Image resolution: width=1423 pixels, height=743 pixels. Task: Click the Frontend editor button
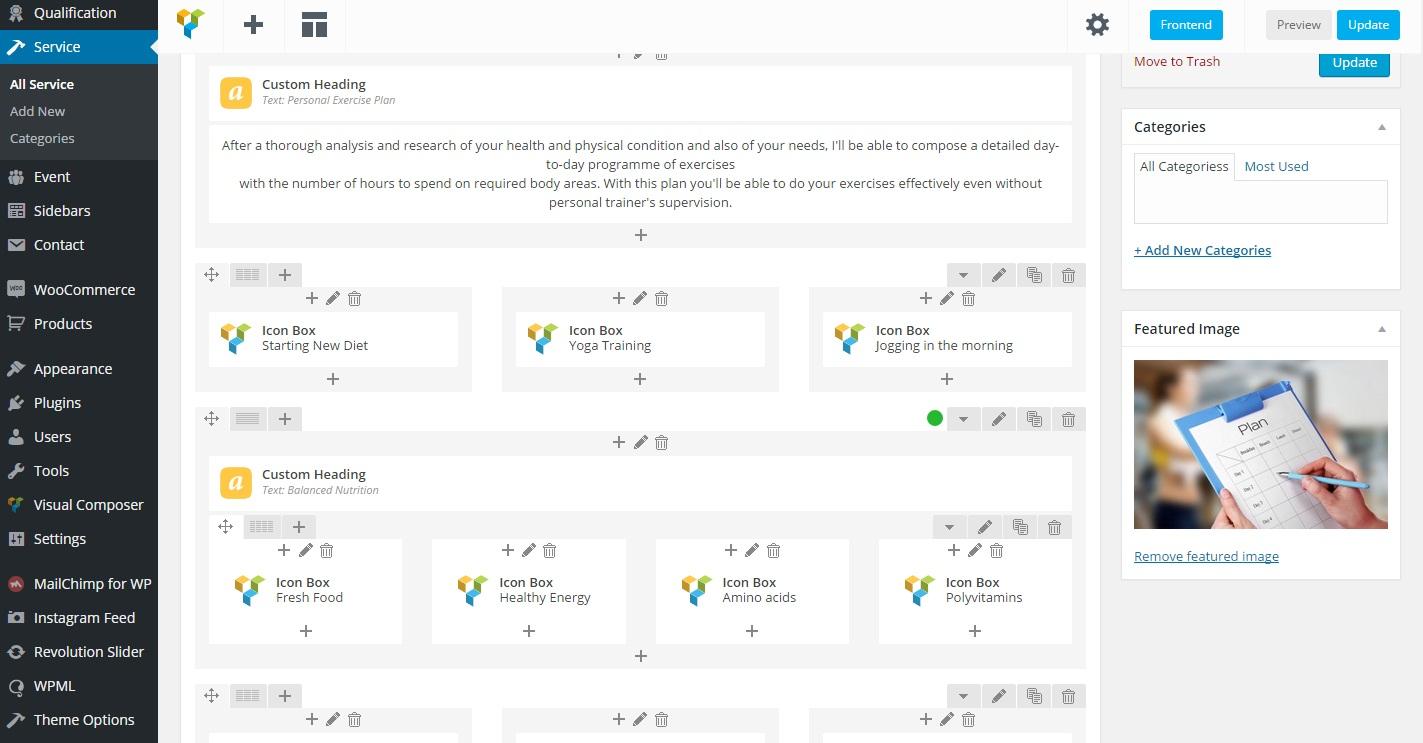1186,25
